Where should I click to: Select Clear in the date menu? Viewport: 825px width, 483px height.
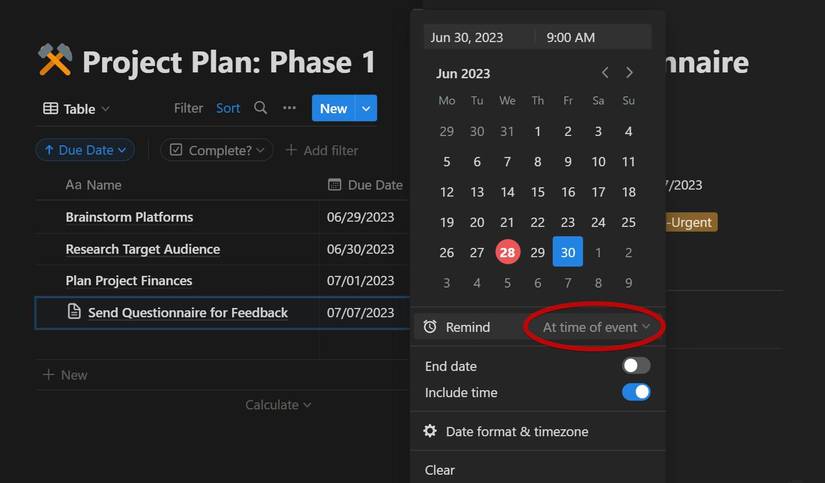(440, 470)
